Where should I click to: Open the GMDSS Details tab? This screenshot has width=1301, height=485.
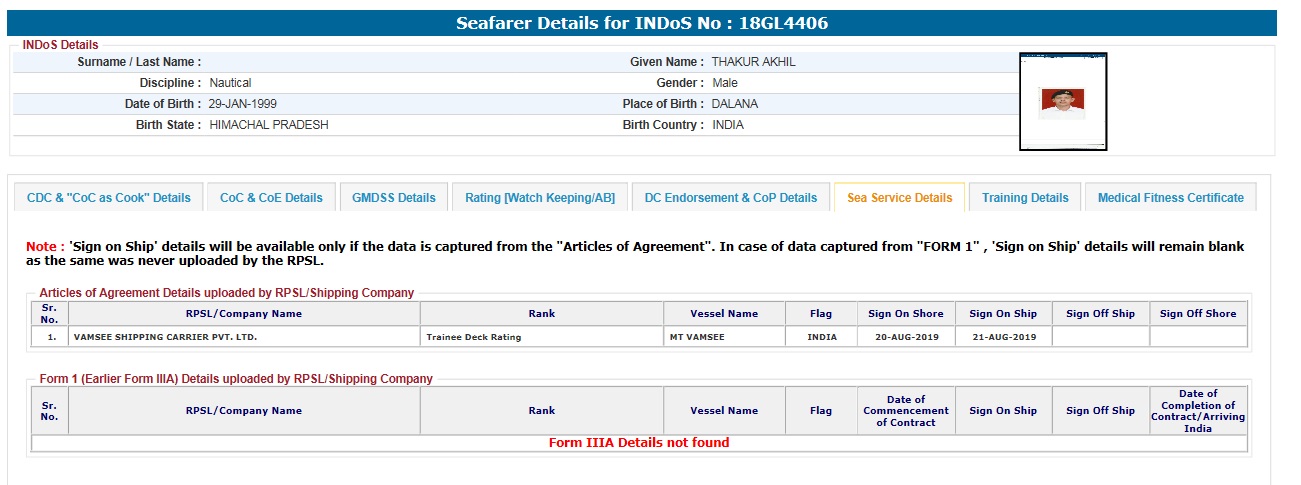click(394, 198)
